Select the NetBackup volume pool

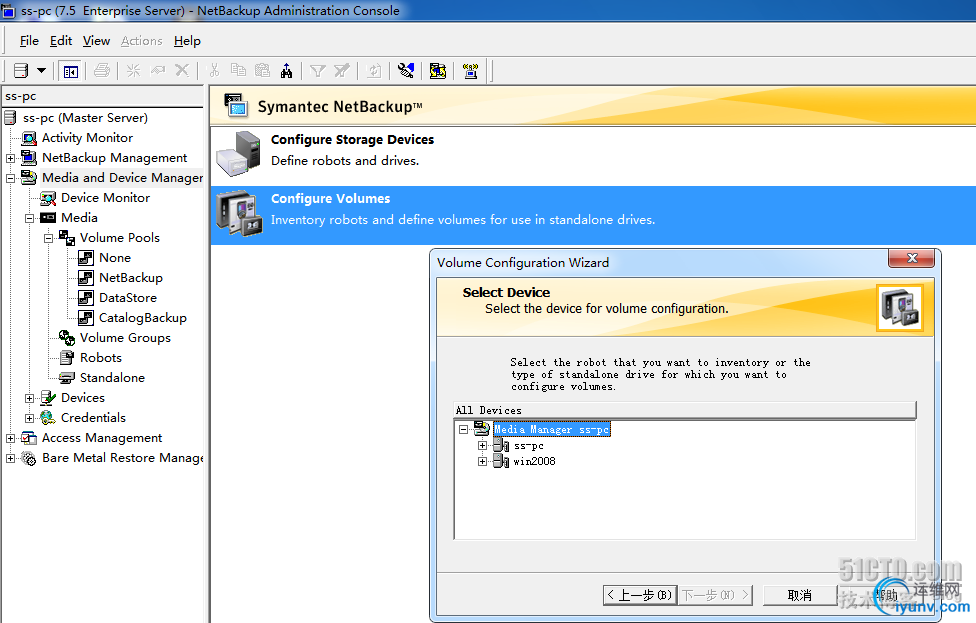tap(131, 278)
